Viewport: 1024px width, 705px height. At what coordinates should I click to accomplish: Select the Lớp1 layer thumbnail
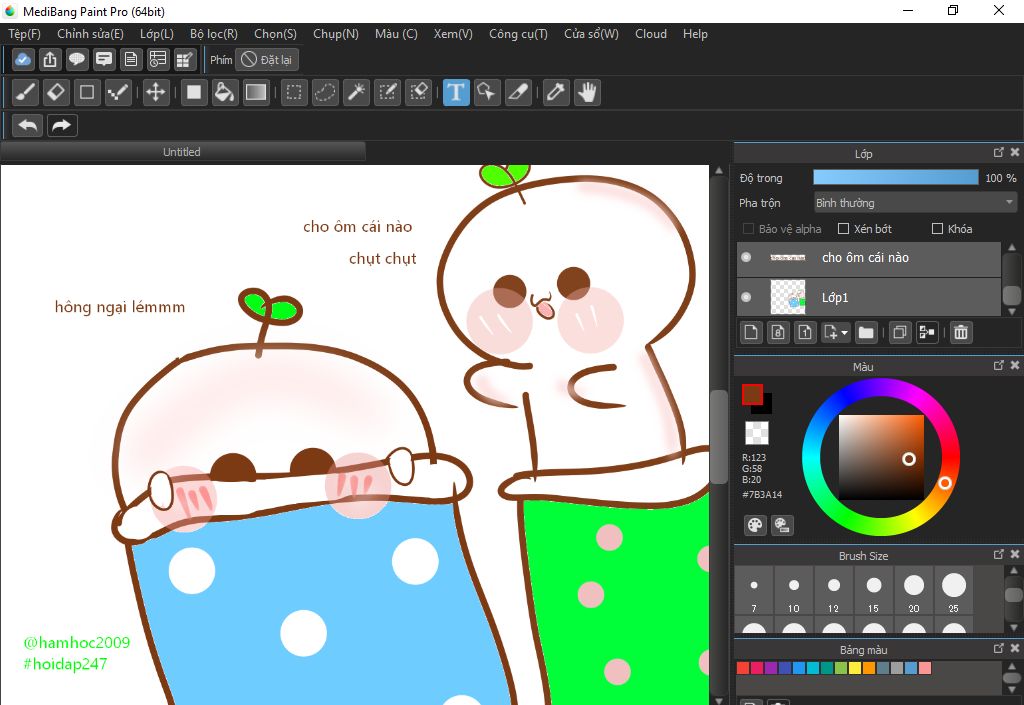tap(788, 298)
